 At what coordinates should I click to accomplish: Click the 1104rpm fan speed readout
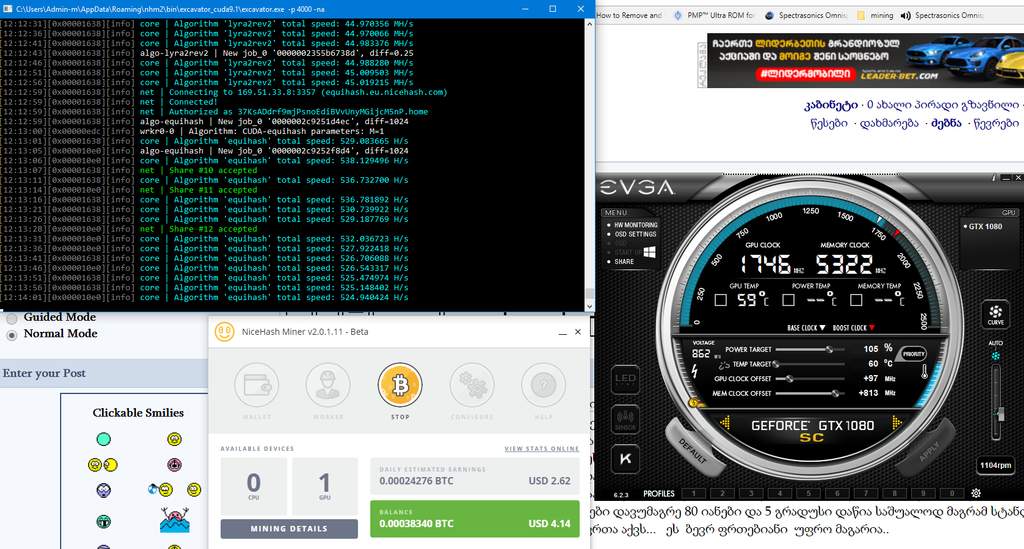(x=995, y=465)
